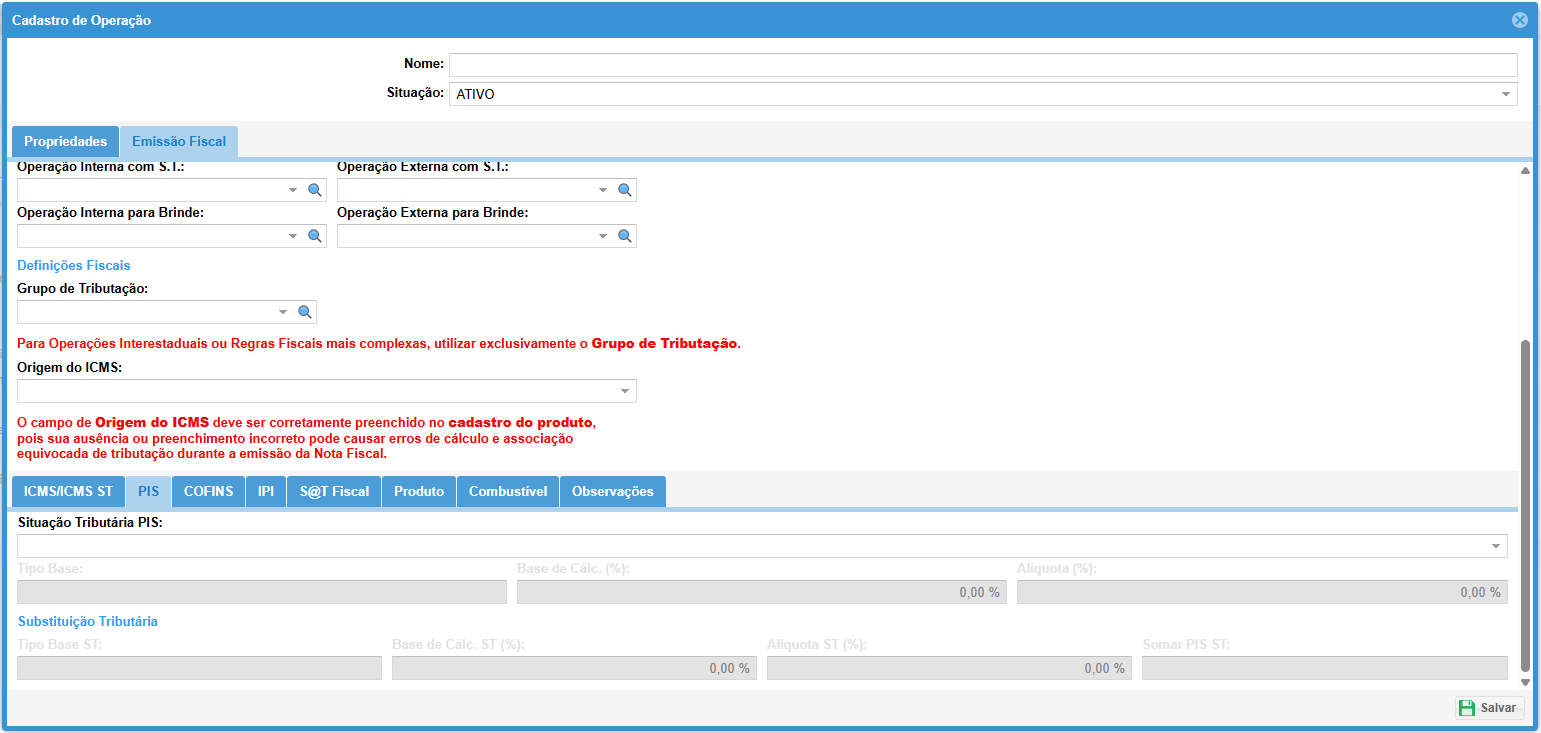Click the vertical scrollbar down arrow
Image resolution: width=1541 pixels, height=733 pixels.
point(1525,682)
